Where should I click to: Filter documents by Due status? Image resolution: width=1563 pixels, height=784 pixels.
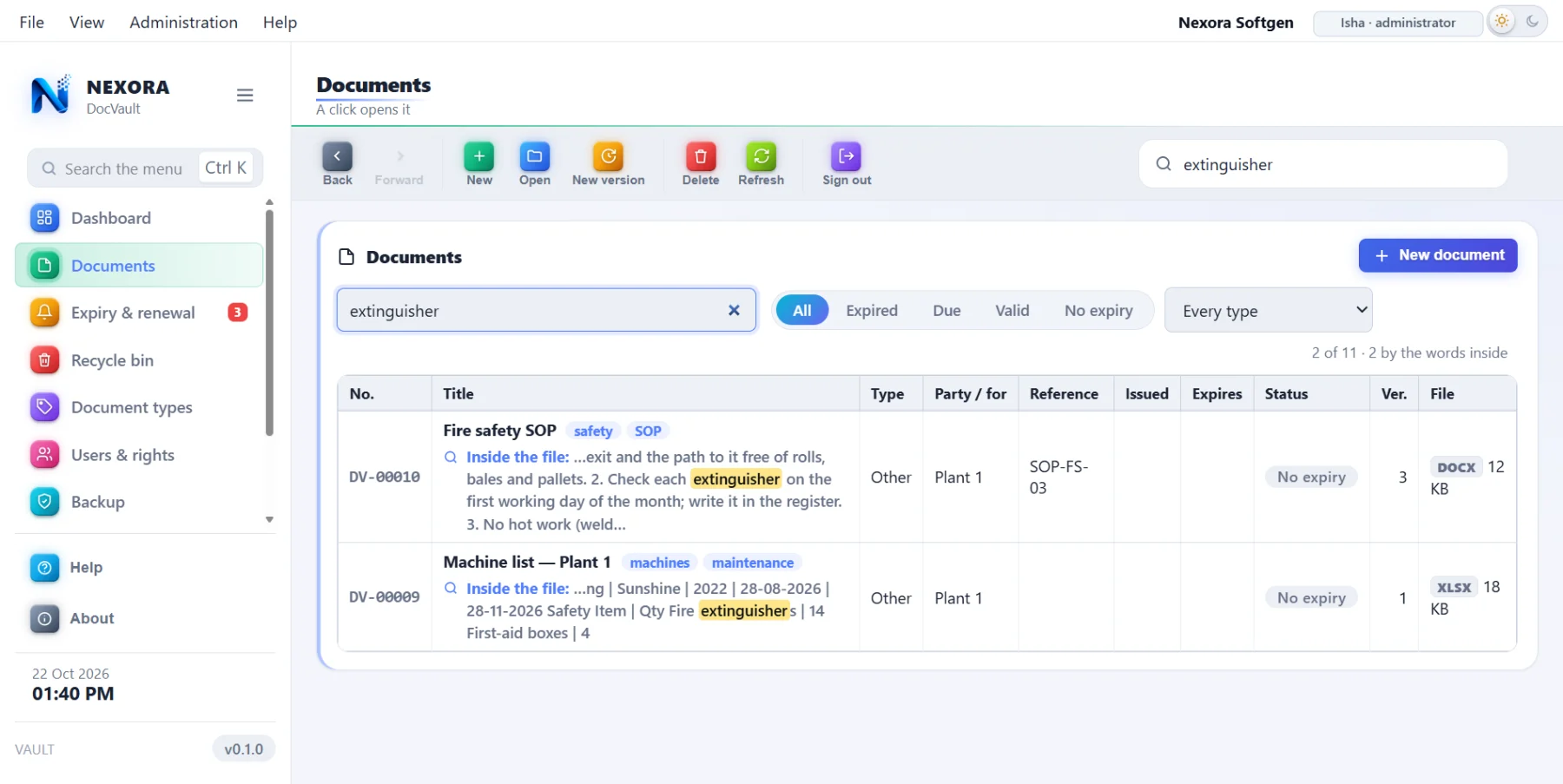point(946,310)
